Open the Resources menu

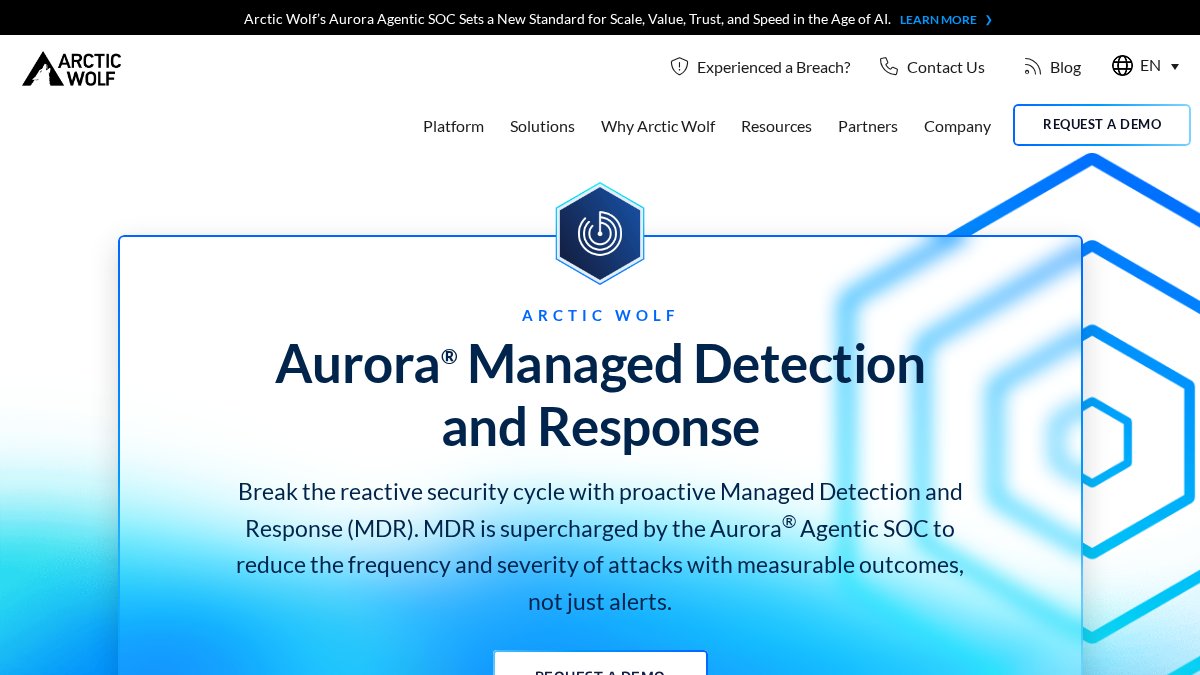tap(776, 126)
